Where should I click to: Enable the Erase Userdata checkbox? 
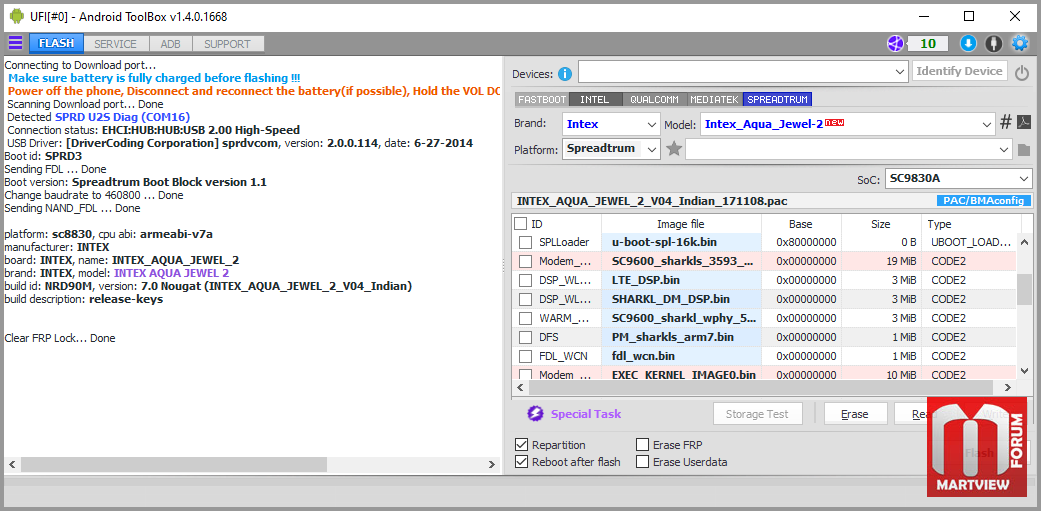click(643, 462)
